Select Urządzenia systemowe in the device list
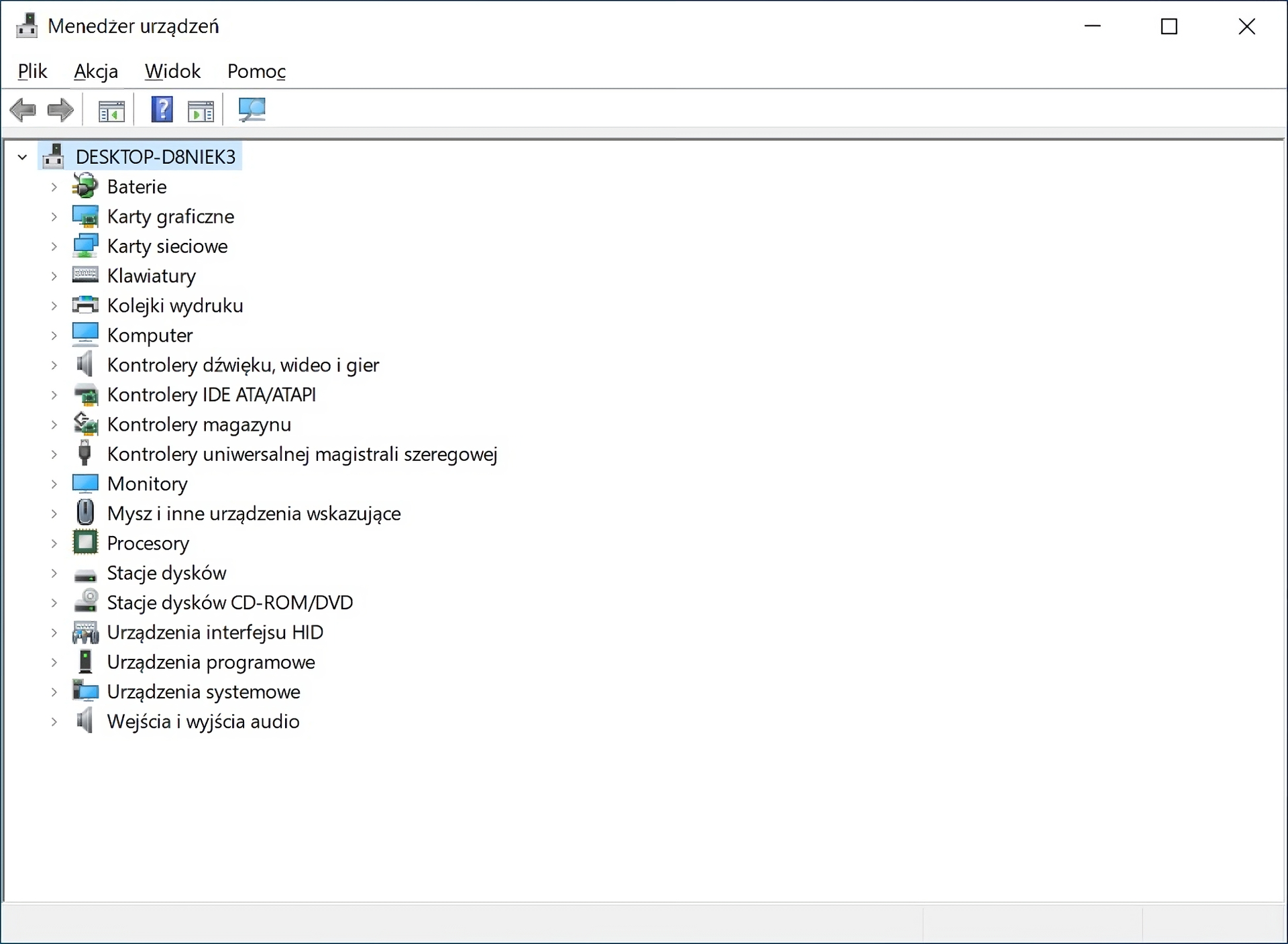This screenshot has width=1288, height=944. click(x=204, y=691)
